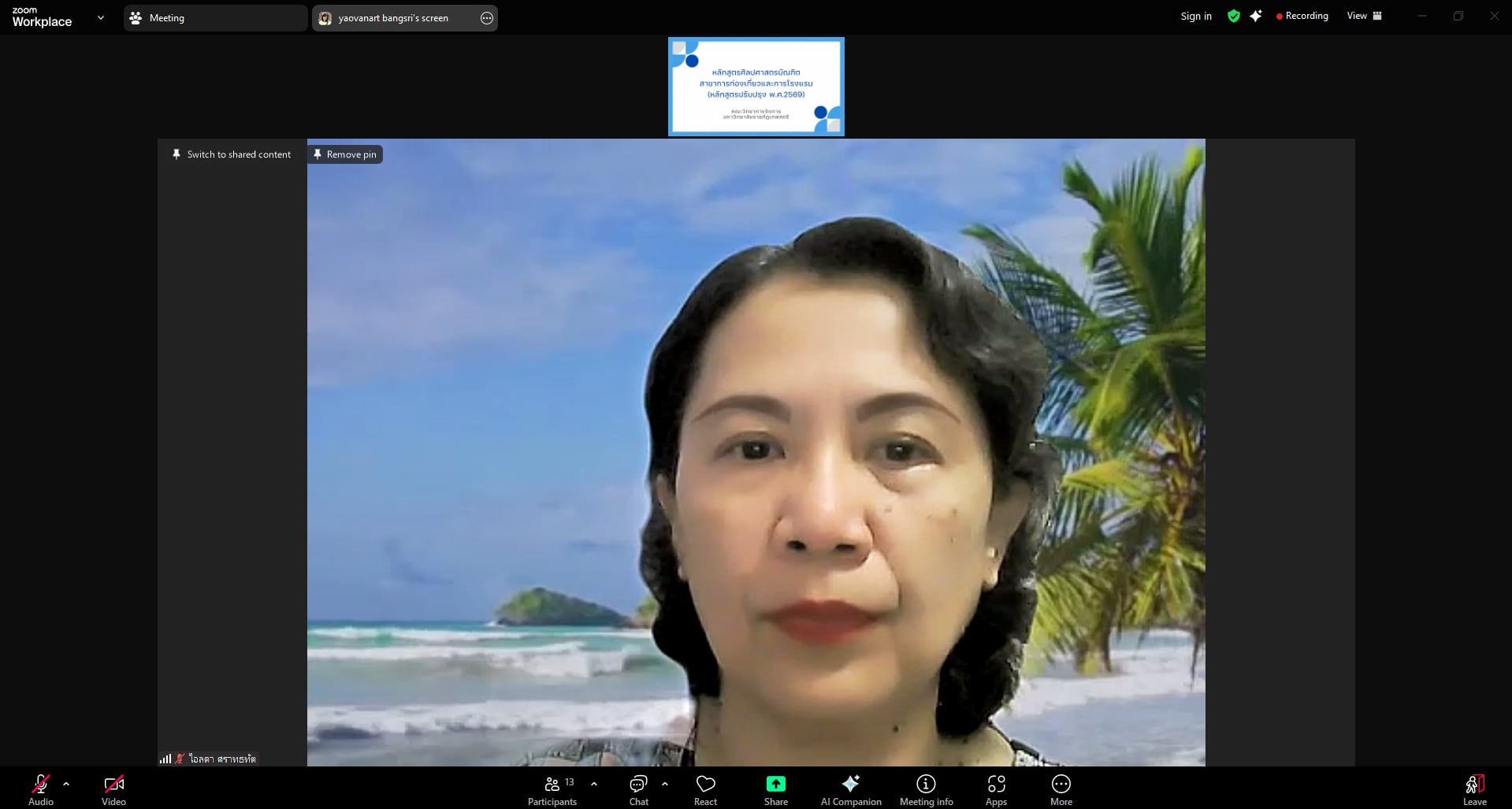Open the Zoom Workplace dropdown chevron

pos(100,17)
